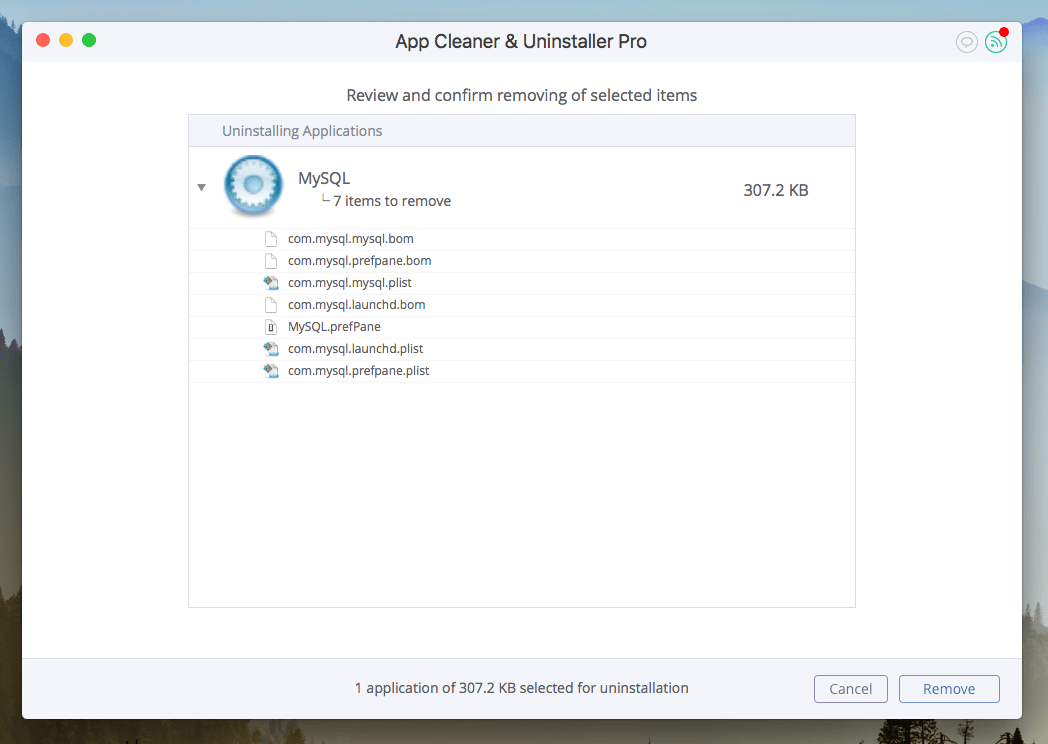Image resolution: width=1048 pixels, height=744 pixels.
Task: Click the 7 items to remove label
Action: 392,201
